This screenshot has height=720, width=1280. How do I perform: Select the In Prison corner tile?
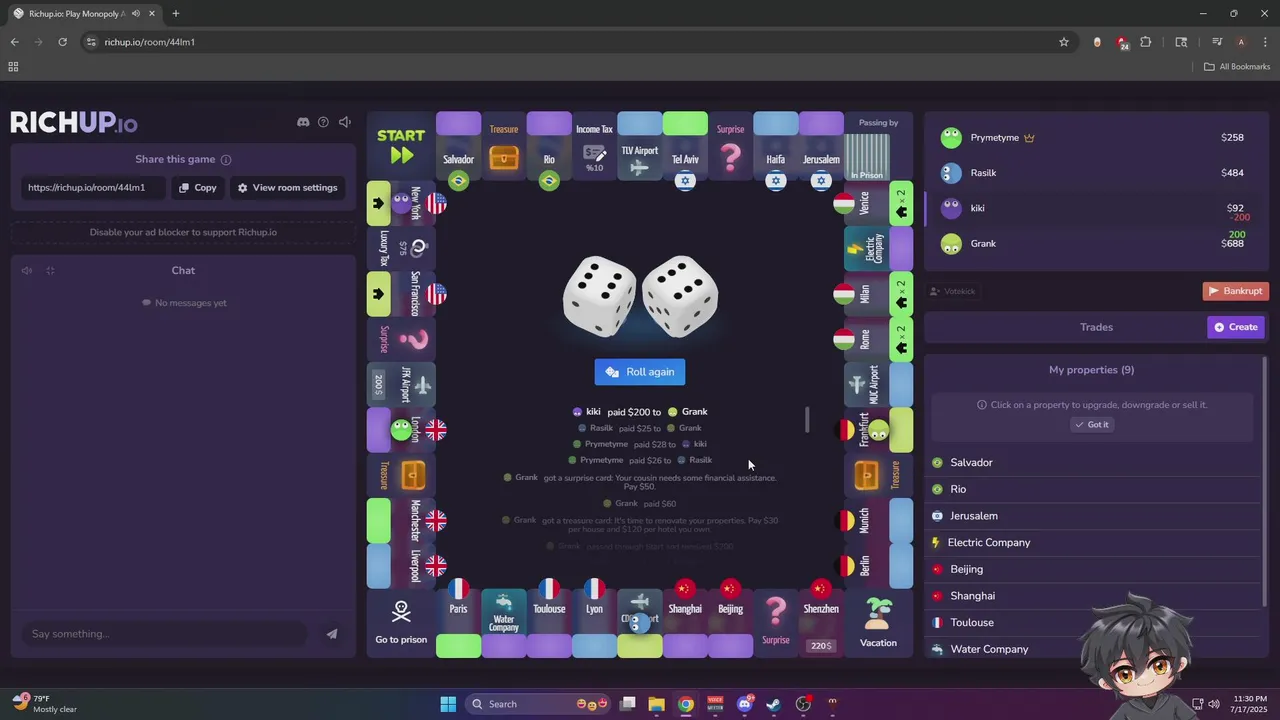click(878, 146)
